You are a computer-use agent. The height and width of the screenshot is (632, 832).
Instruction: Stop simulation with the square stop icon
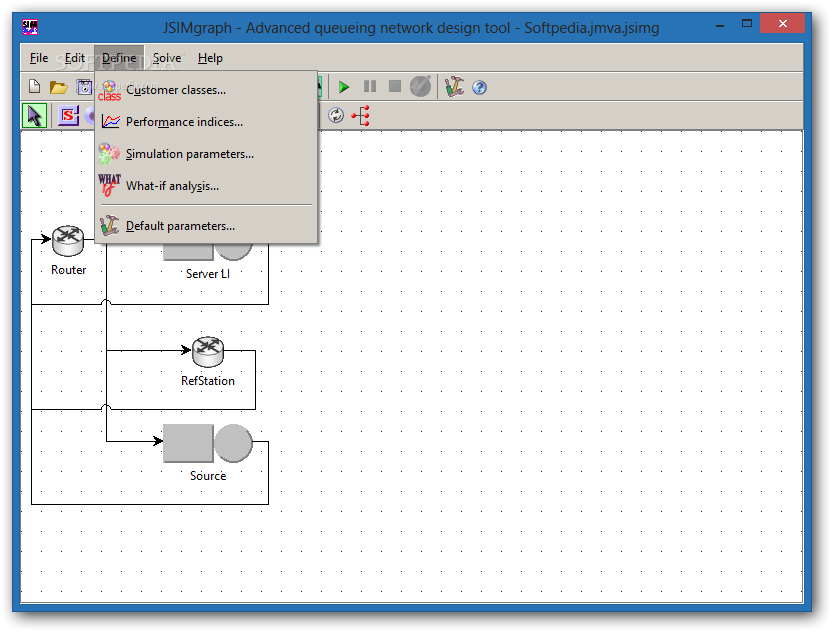(x=395, y=86)
